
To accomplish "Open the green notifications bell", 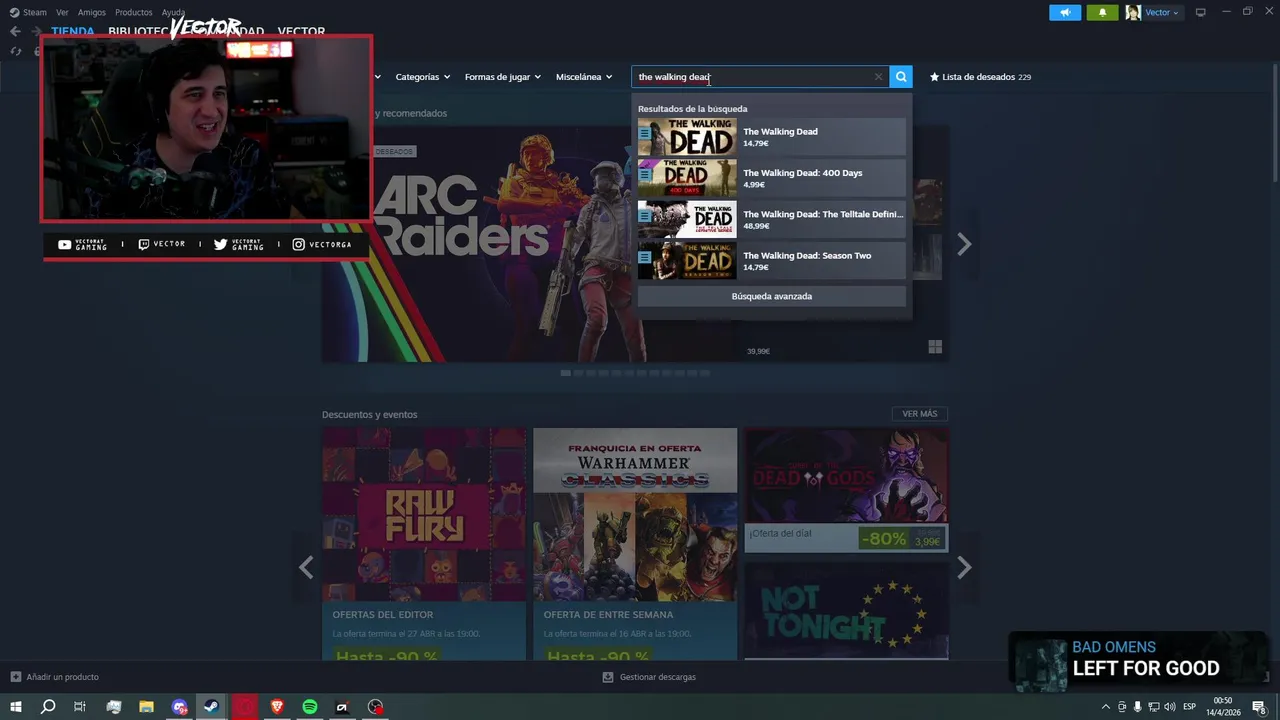I will 1102,12.
